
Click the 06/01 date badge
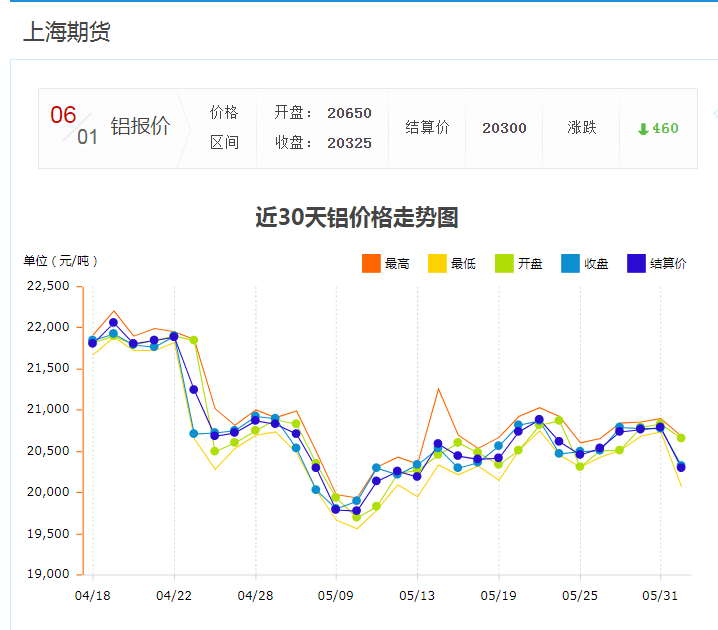74,126
